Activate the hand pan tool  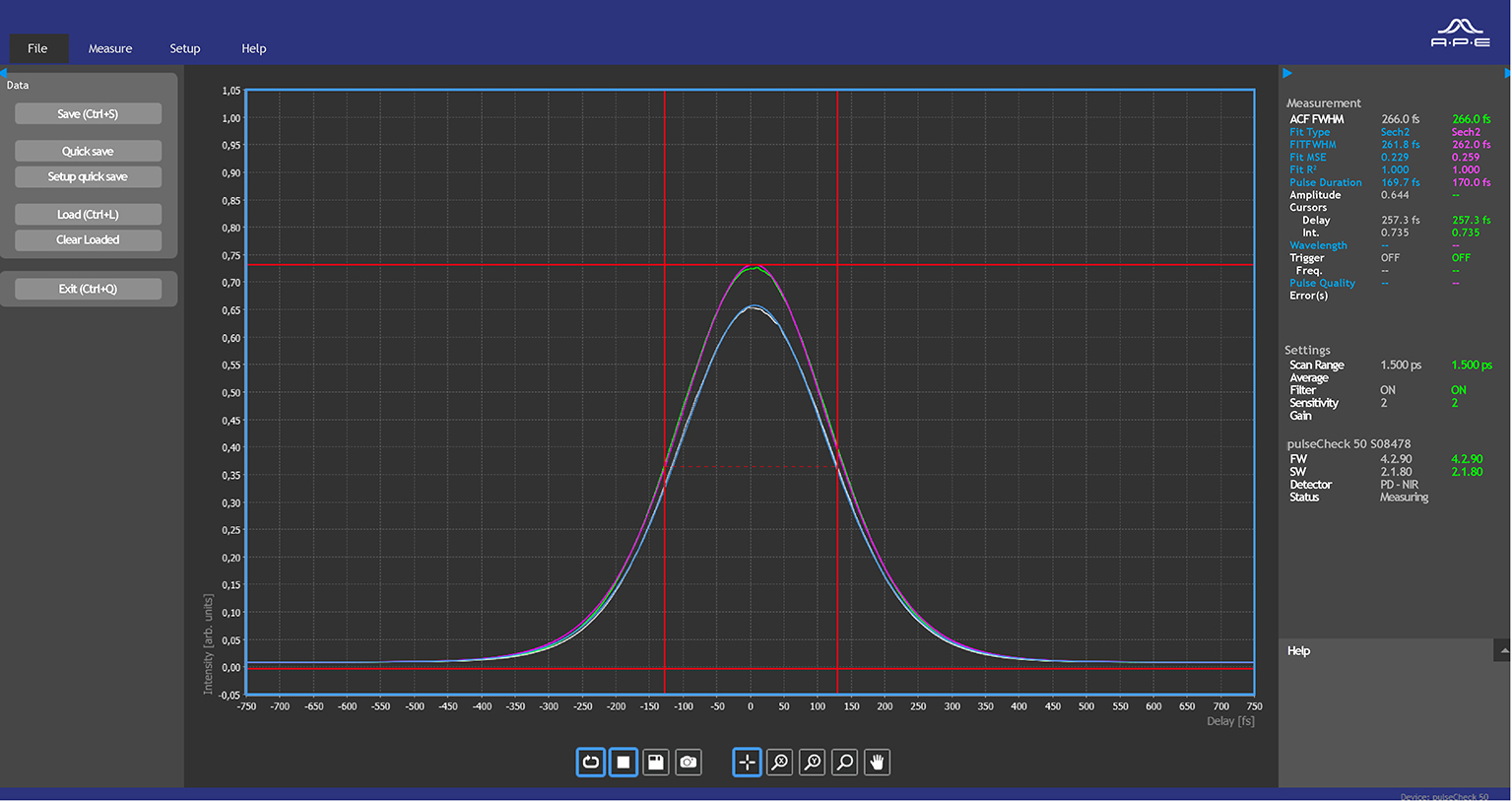[877, 762]
